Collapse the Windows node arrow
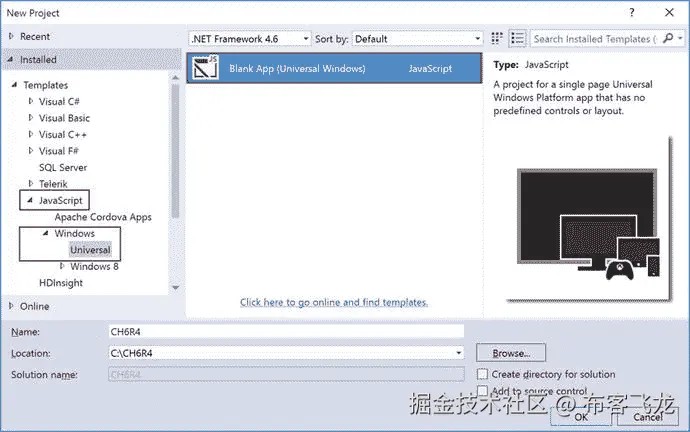Image resolution: width=690 pixels, height=432 pixels. click(x=46, y=233)
